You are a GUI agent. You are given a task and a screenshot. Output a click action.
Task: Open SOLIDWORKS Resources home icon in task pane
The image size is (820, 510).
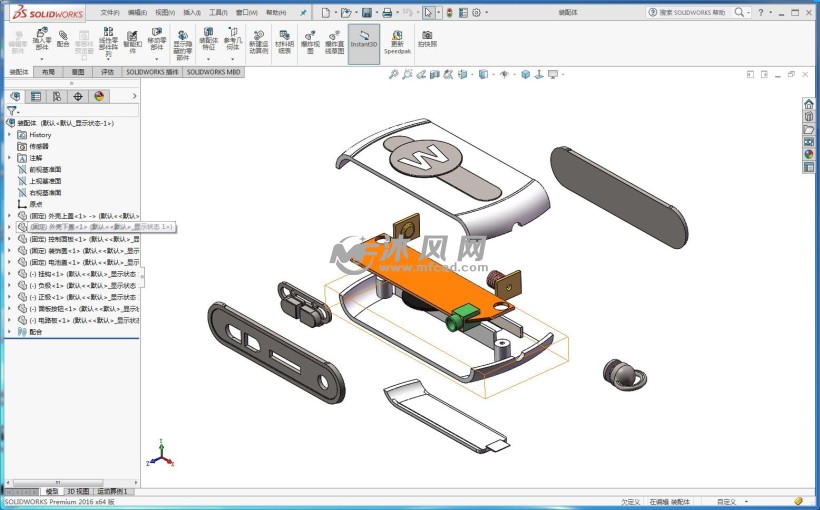click(809, 104)
